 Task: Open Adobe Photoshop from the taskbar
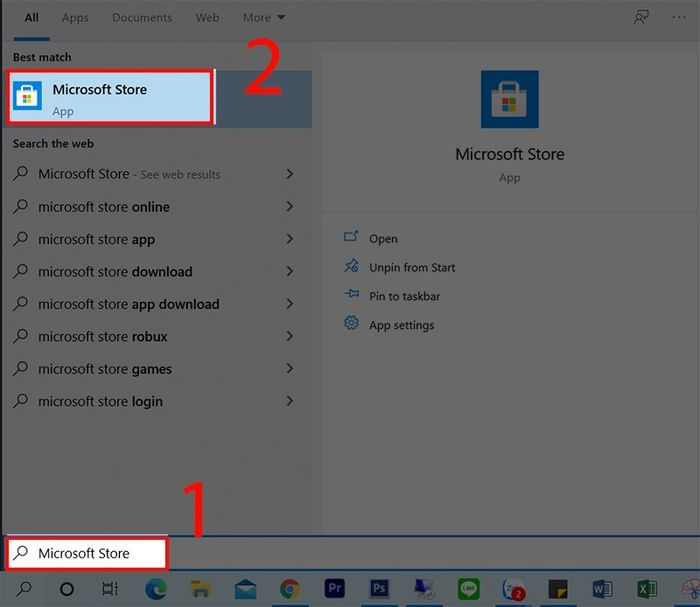[379, 588]
